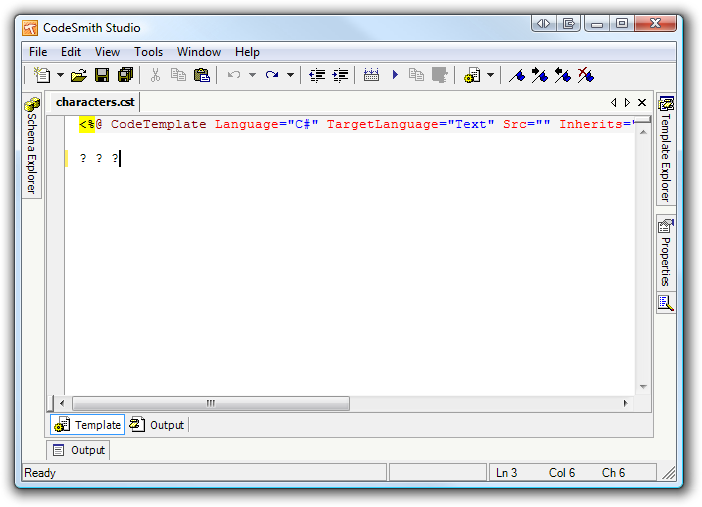
Task: Expand the Redo history dropdown arrow
Action: click(291, 75)
